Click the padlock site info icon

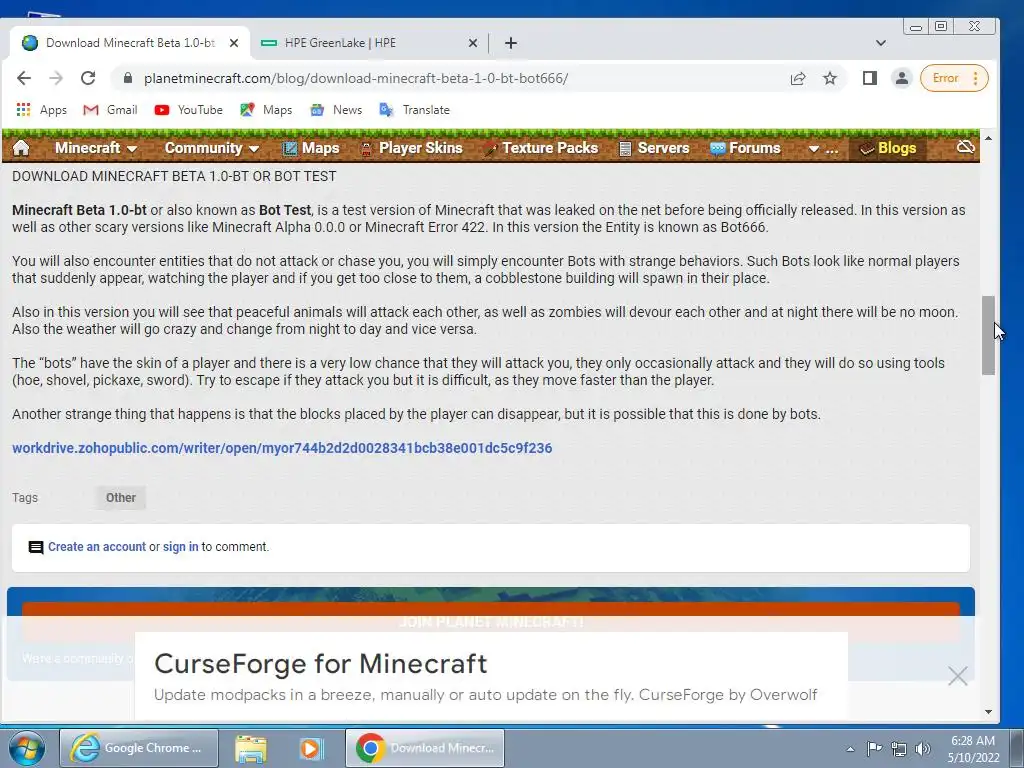[x=128, y=78]
